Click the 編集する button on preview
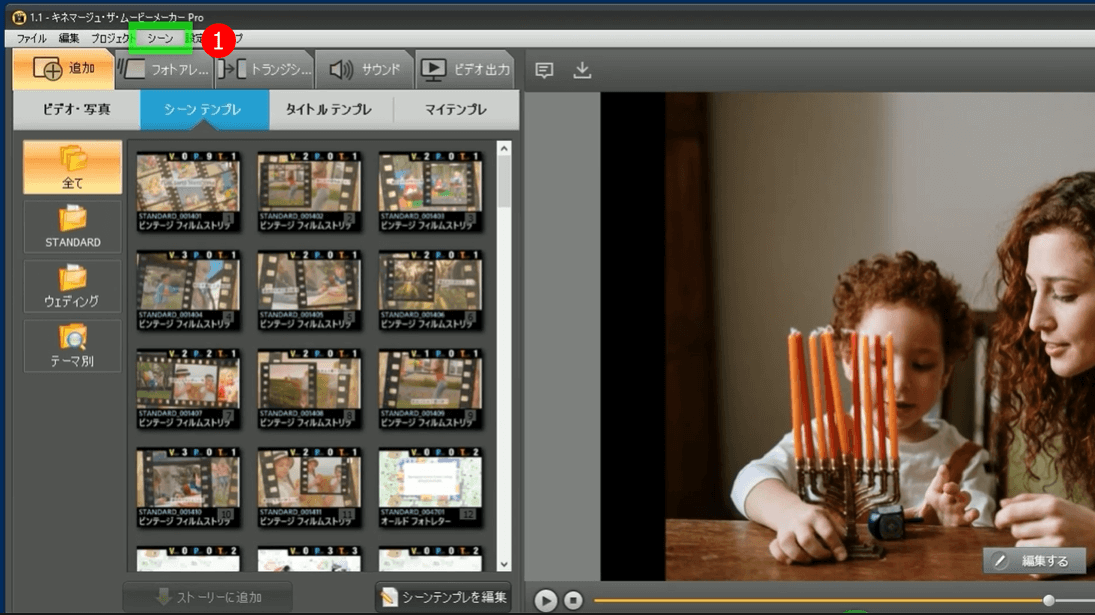The height and width of the screenshot is (615, 1095). click(x=1034, y=561)
